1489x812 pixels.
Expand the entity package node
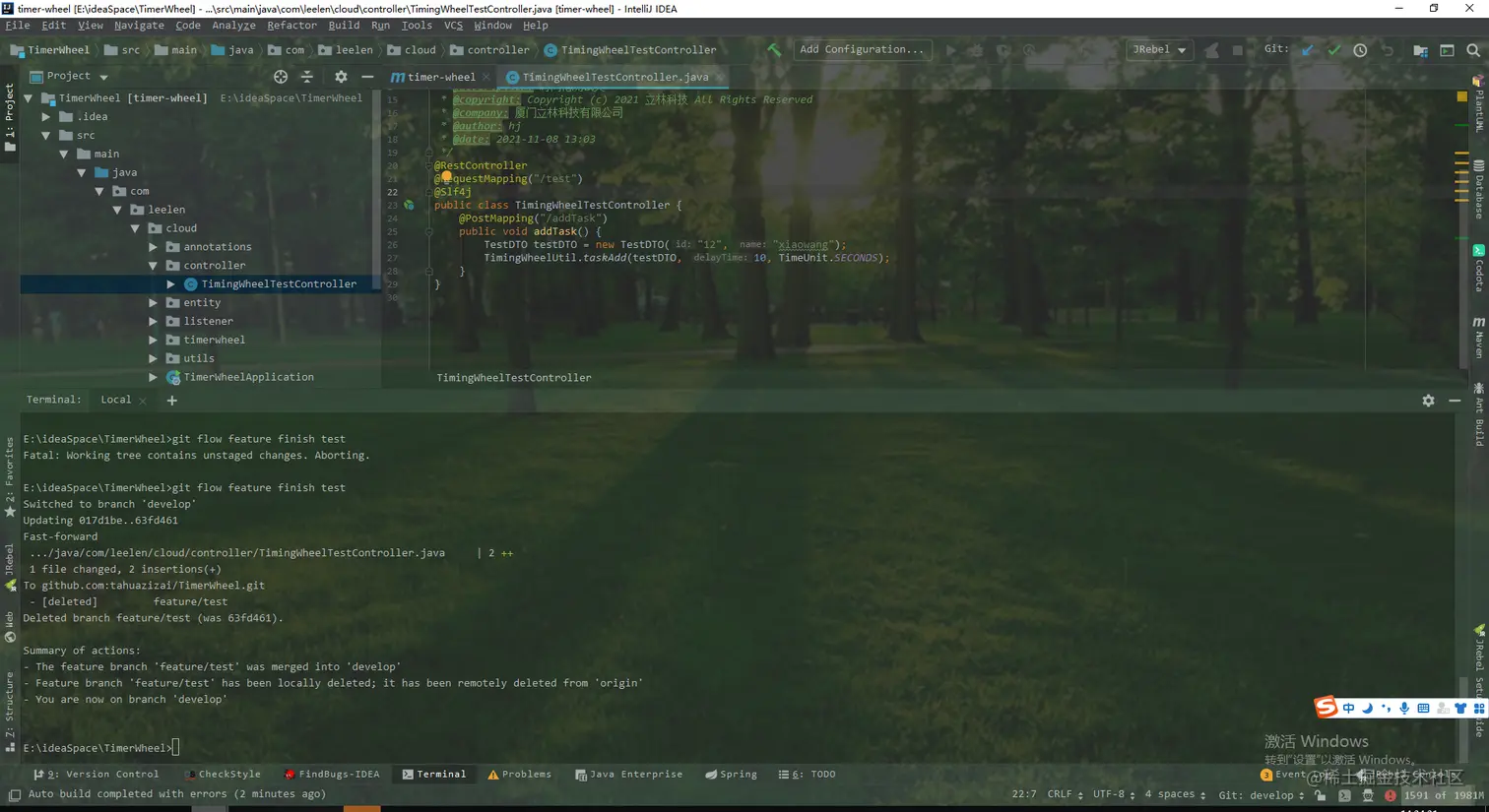pyautogui.click(x=153, y=303)
